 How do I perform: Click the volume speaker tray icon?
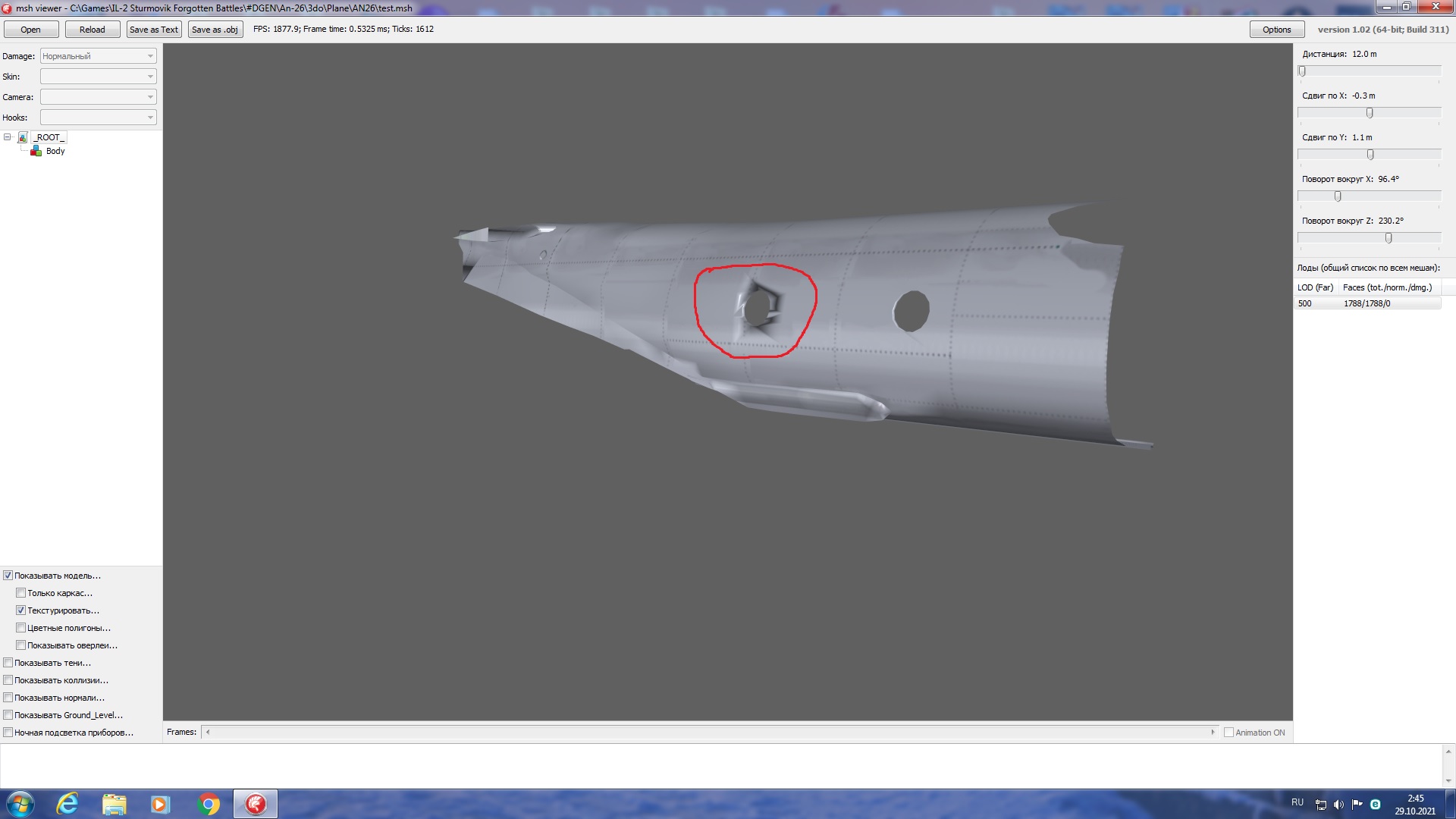coord(1338,805)
